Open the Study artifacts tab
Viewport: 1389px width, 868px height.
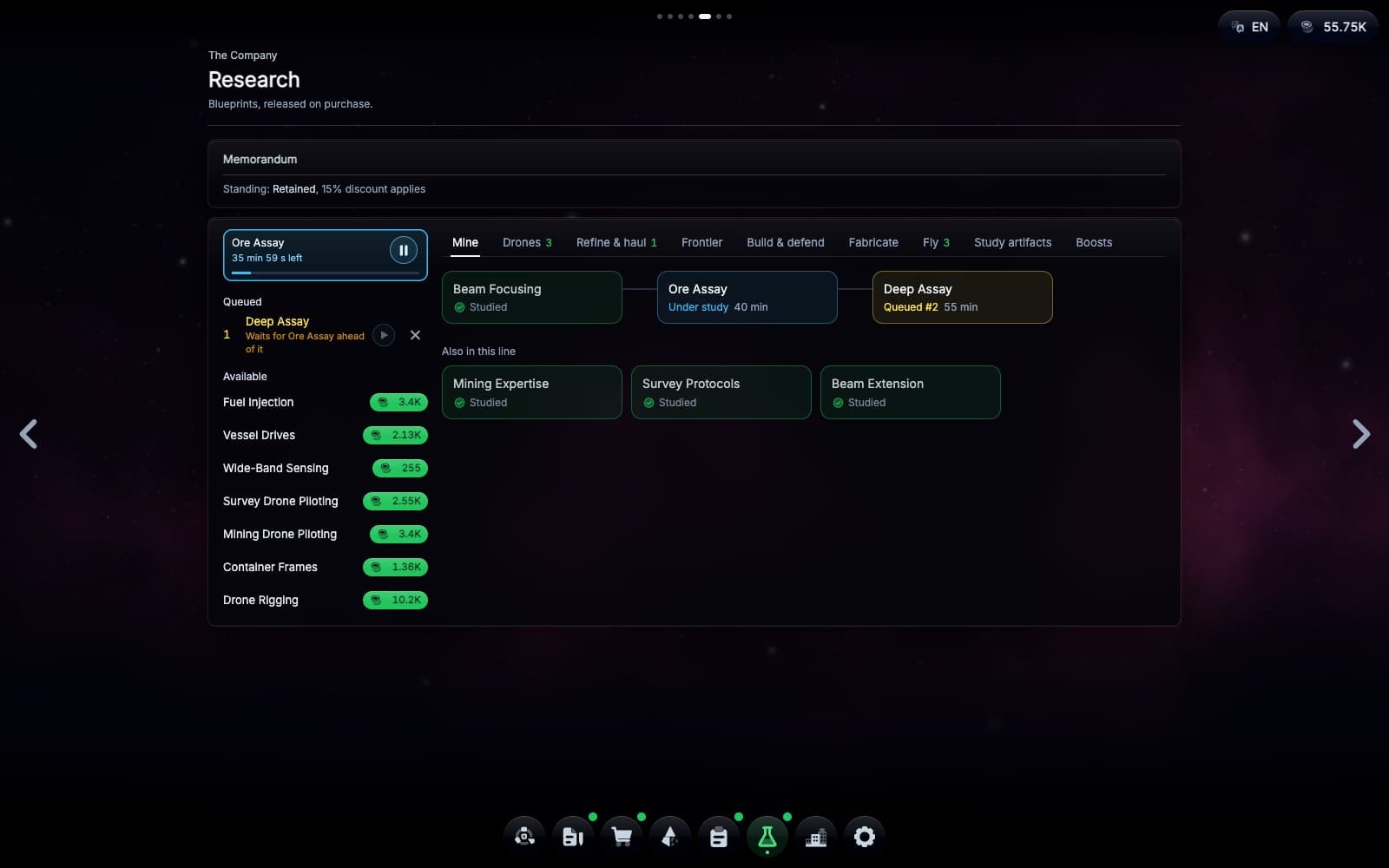pos(1012,243)
